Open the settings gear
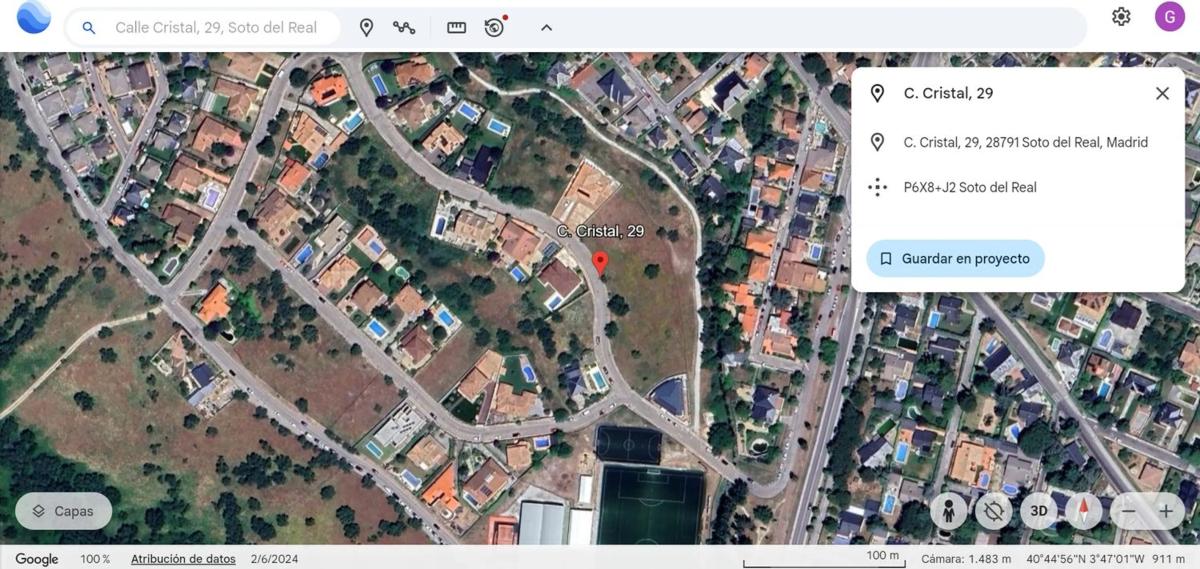The height and width of the screenshot is (569, 1200). coord(1121,17)
